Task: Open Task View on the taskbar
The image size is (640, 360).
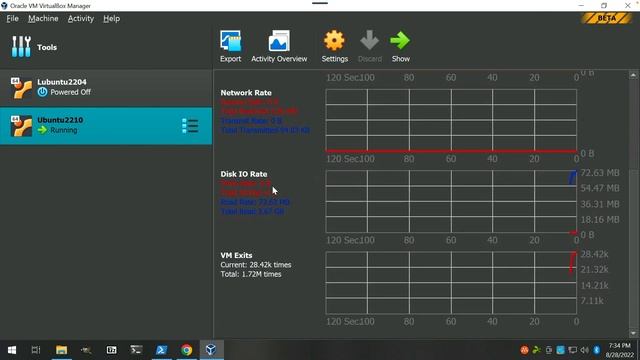Action: (36, 350)
